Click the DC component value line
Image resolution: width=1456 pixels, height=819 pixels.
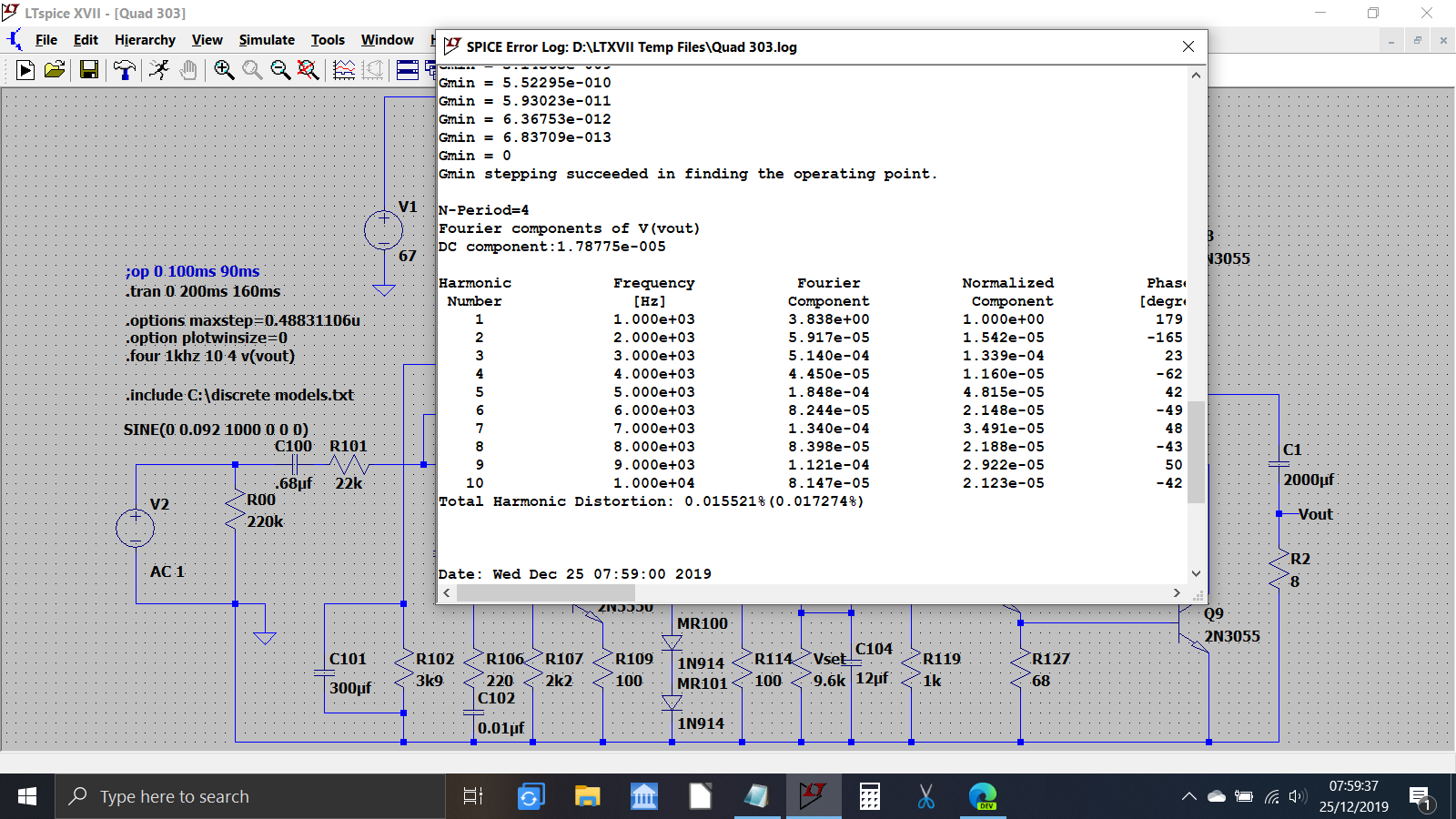click(551, 247)
